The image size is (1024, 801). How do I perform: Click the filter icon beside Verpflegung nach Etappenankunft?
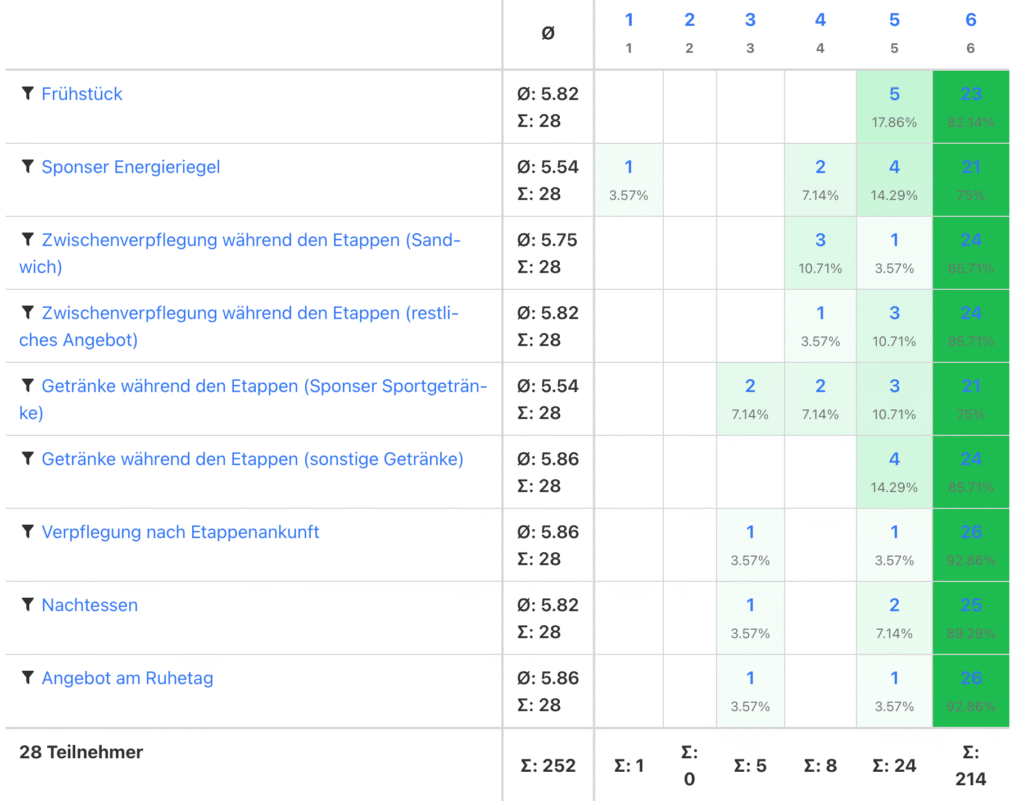point(28,531)
